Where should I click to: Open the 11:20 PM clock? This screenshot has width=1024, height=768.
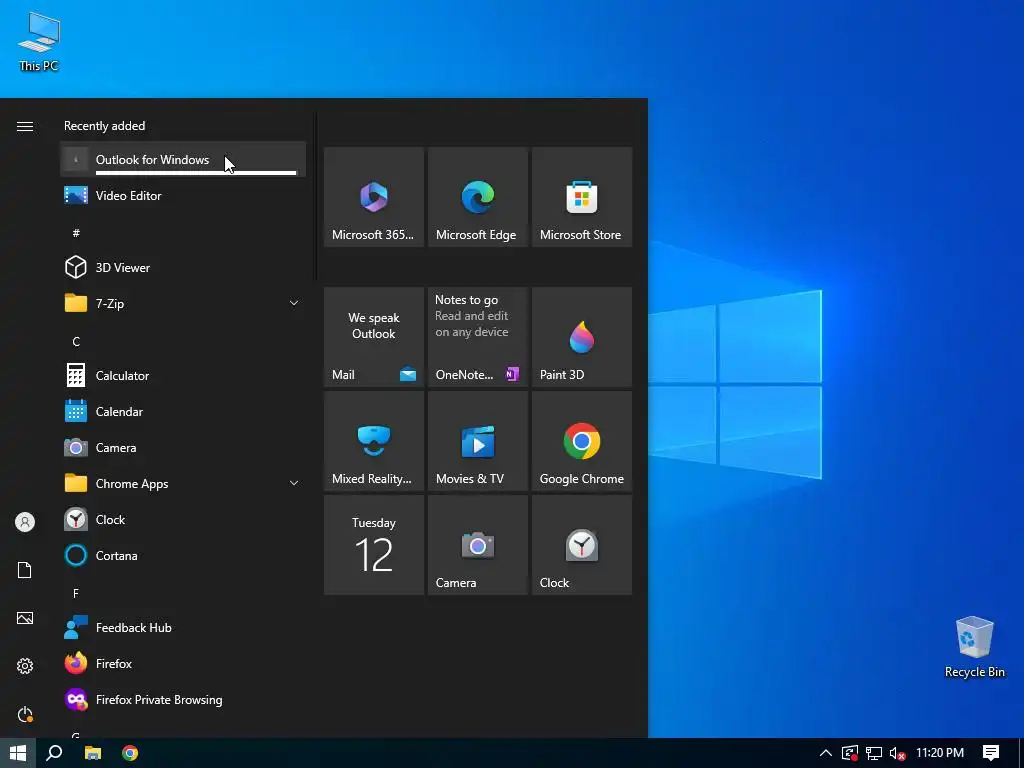[940, 753]
